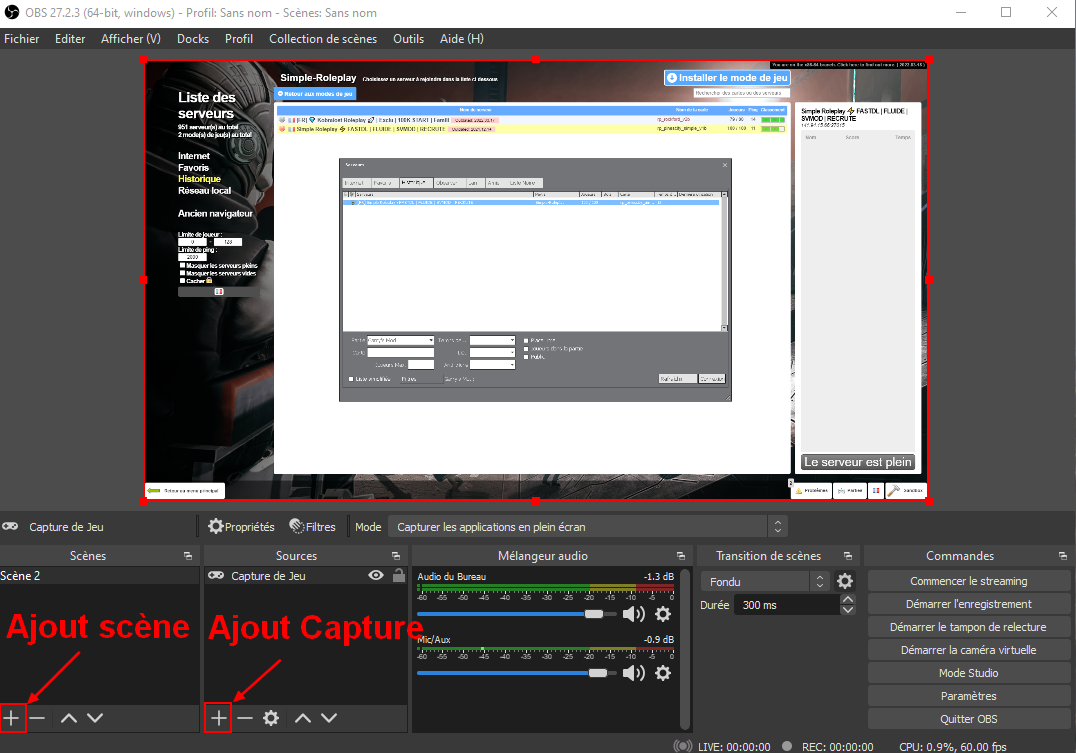Click the gamepad icon in the source toolbar
Image resolution: width=1076 pixels, height=753 pixels.
click(x=10, y=526)
